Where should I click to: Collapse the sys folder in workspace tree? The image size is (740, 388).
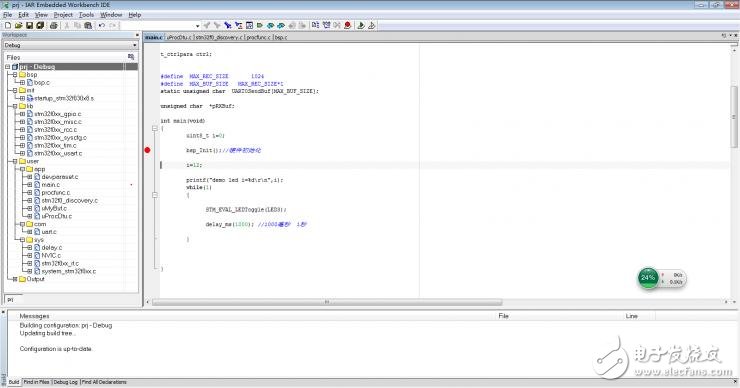click(22, 240)
